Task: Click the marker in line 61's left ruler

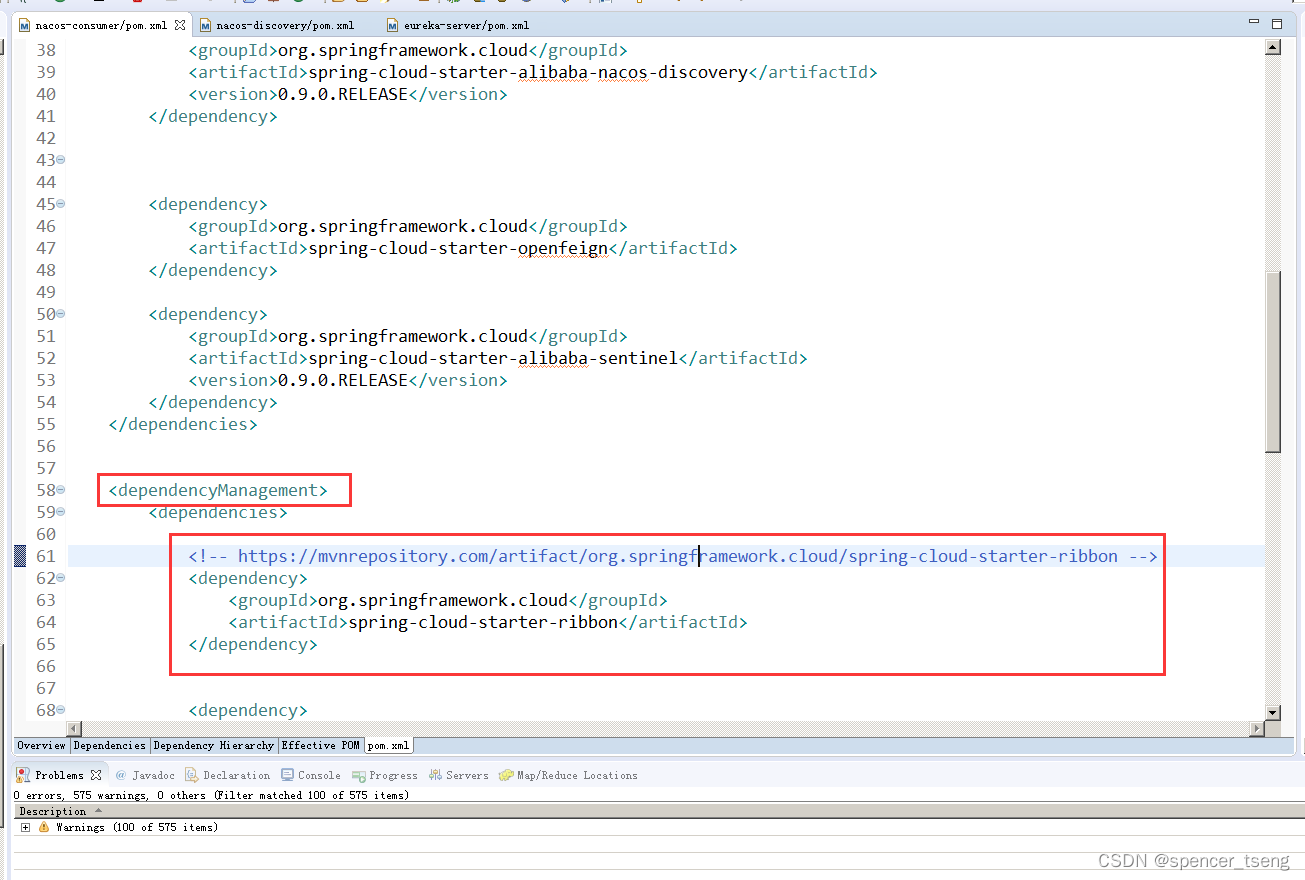Action: click(20, 556)
